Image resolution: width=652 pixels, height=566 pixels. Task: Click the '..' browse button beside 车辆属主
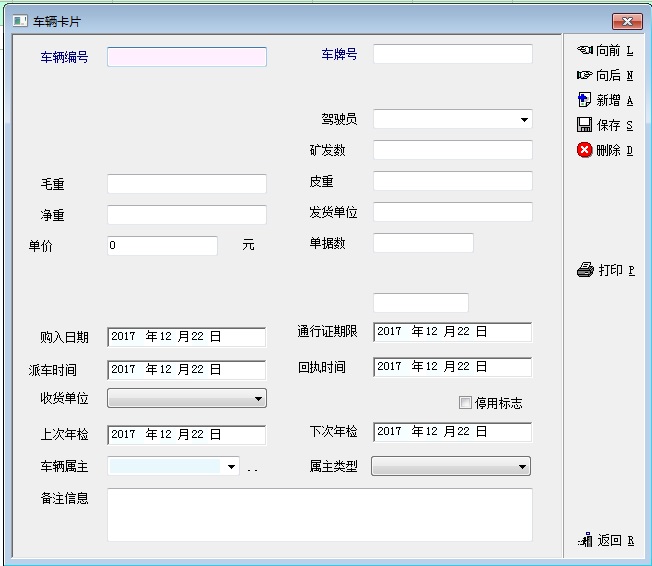point(253,467)
